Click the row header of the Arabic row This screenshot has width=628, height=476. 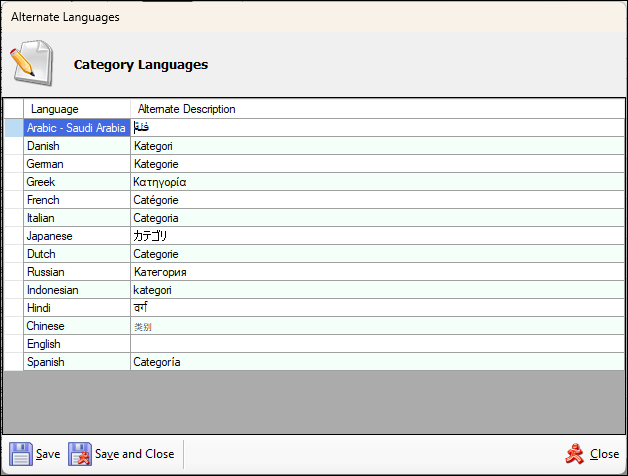(14, 128)
